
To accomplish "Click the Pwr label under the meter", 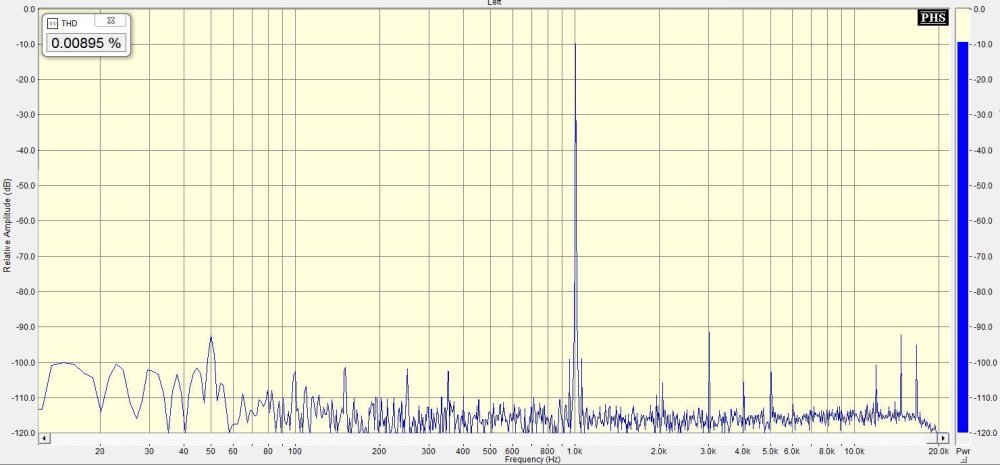I will 962,452.
